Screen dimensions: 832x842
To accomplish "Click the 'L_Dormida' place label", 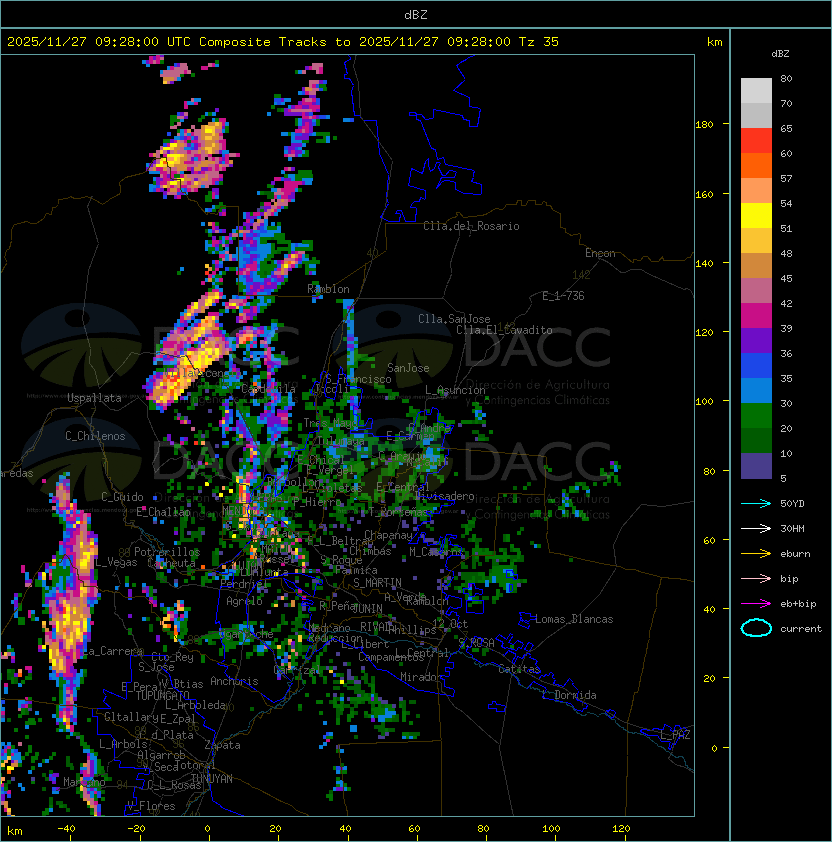I will pyautogui.click(x=569, y=695).
